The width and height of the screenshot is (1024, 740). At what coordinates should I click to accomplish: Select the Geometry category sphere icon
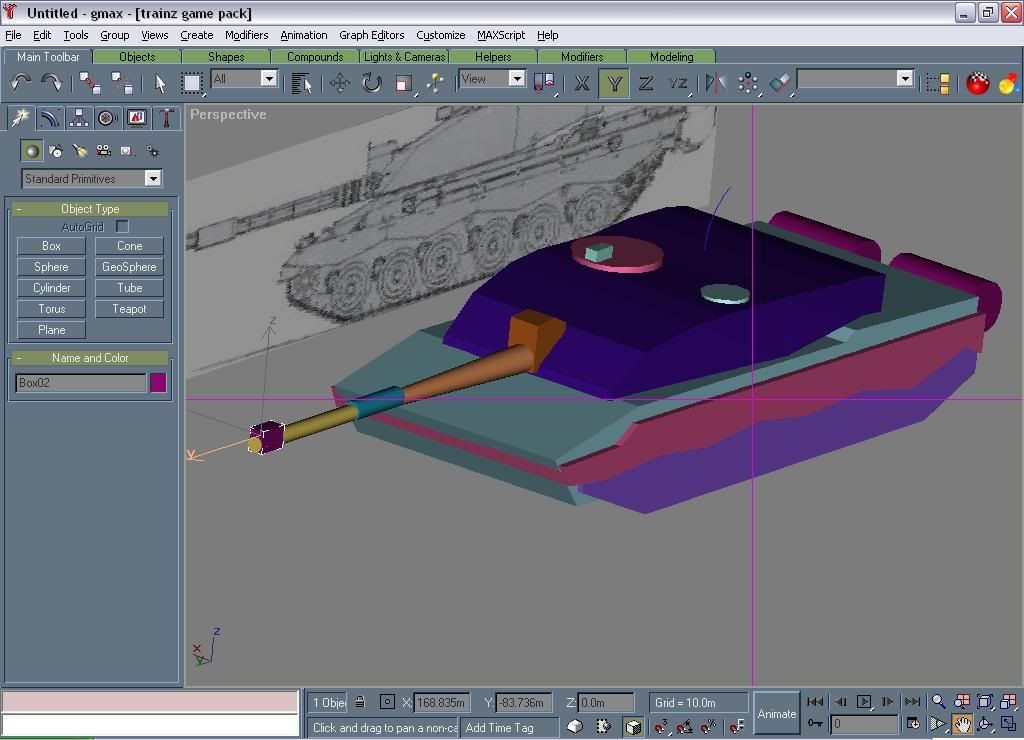pos(31,151)
